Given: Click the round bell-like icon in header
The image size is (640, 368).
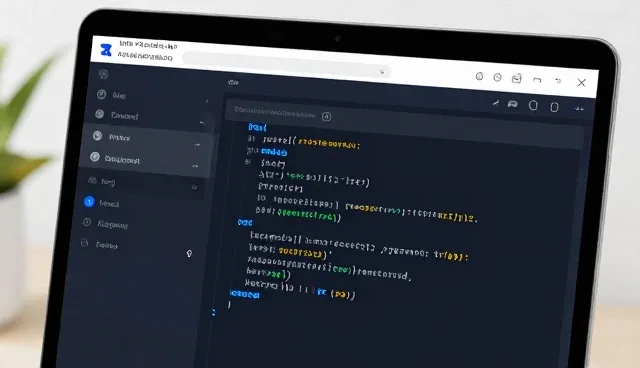Looking at the screenshot, I should (480, 76).
